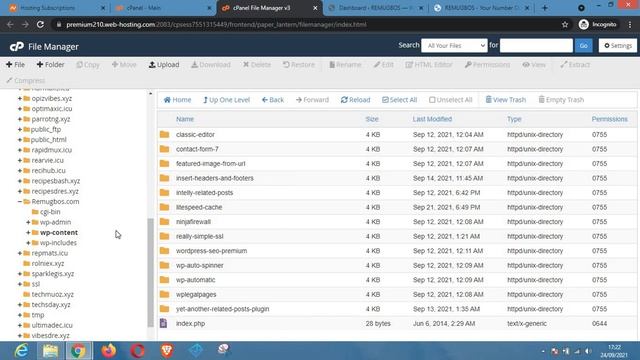640x360 pixels.
Task: Click the Move toolbar button
Action: tap(124, 64)
